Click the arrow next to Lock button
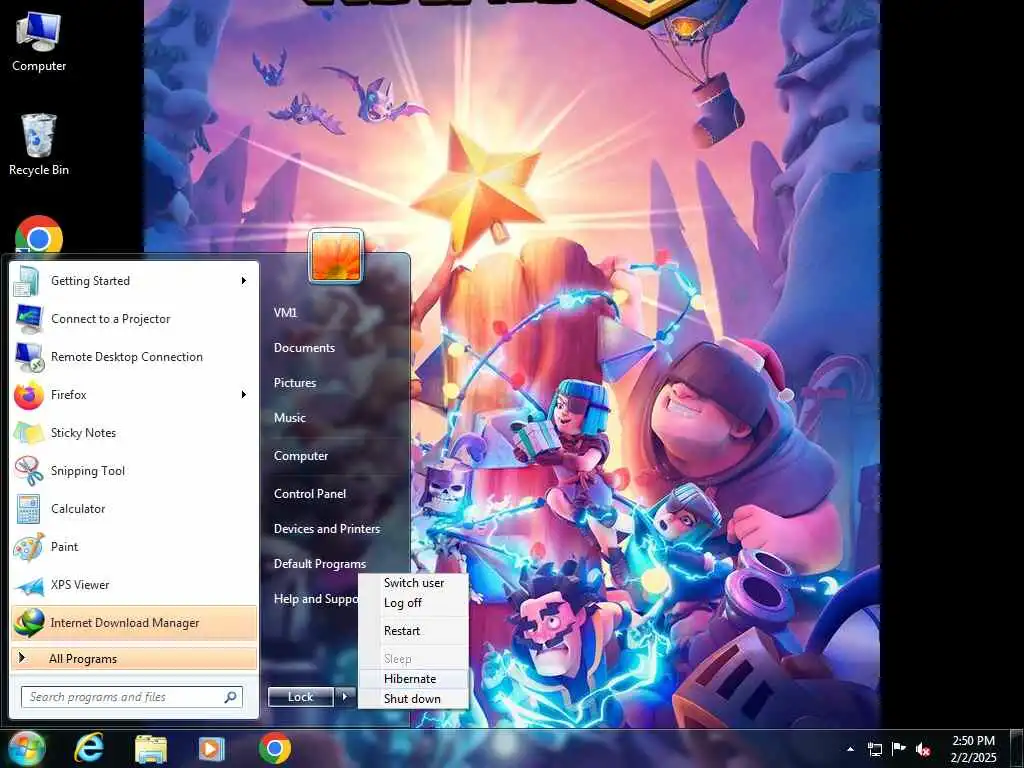 click(345, 697)
